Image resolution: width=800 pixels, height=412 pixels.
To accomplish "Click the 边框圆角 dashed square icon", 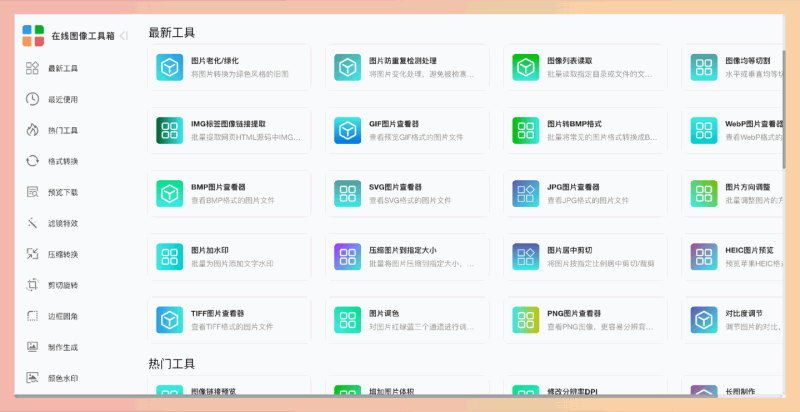I will point(33,316).
